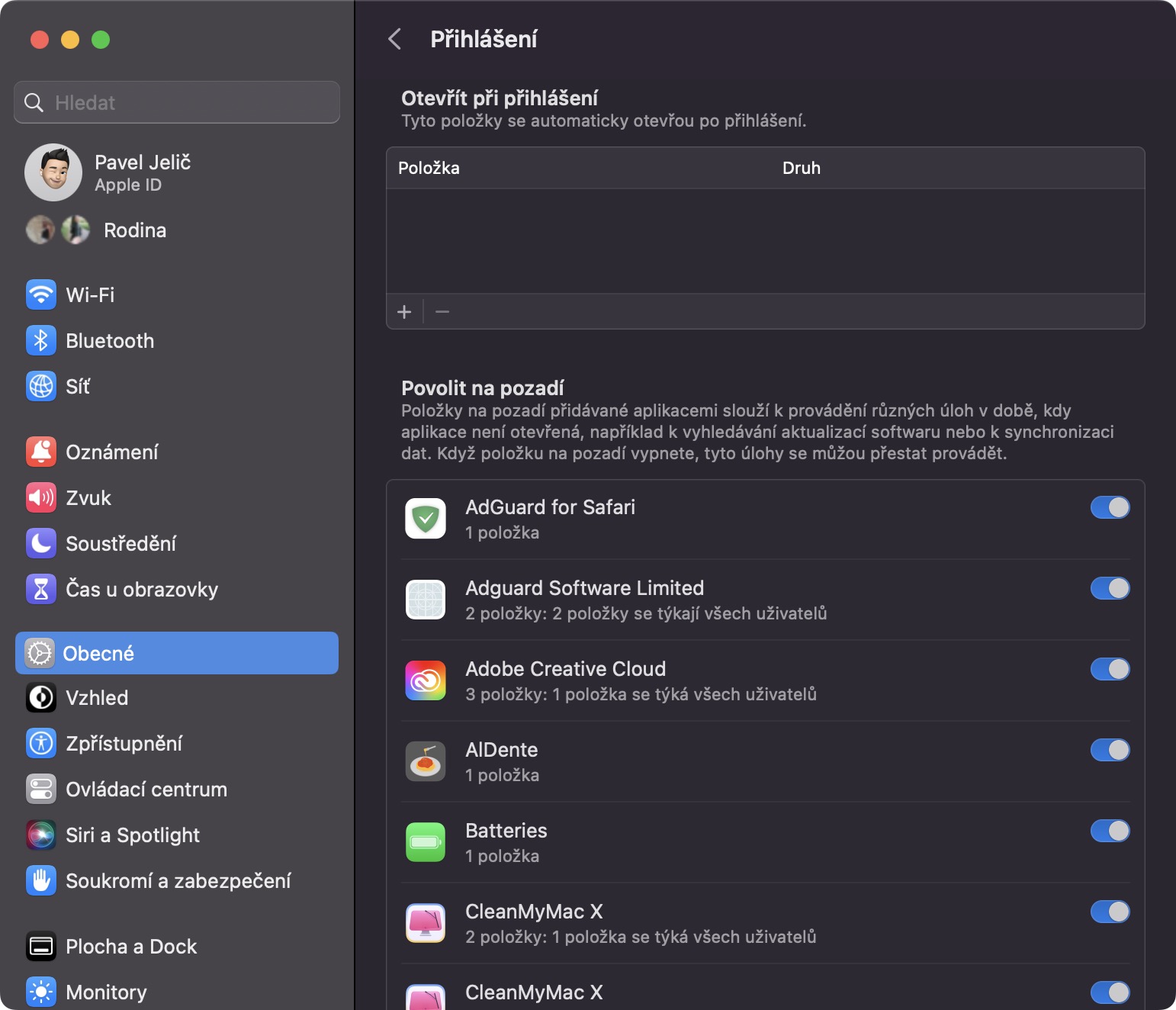This screenshot has height=1010, width=1176.
Task: Toggle Batteries background item off
Action: click(x=1110, y=831)
